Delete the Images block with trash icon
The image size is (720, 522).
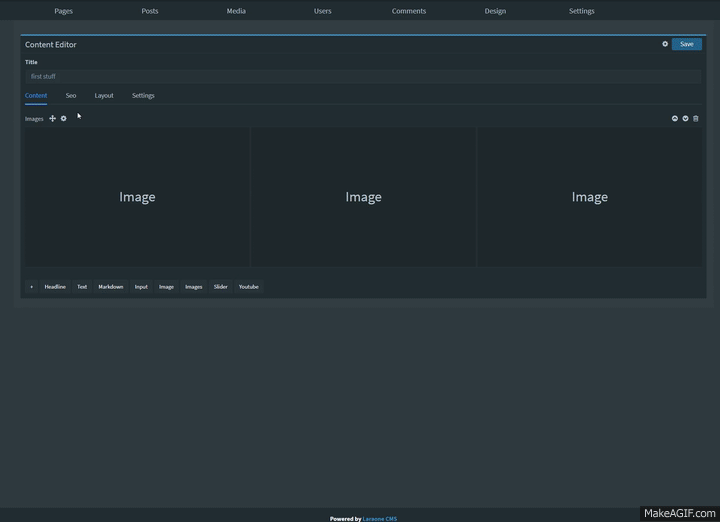pyautogui.click(x=696, y=118)
